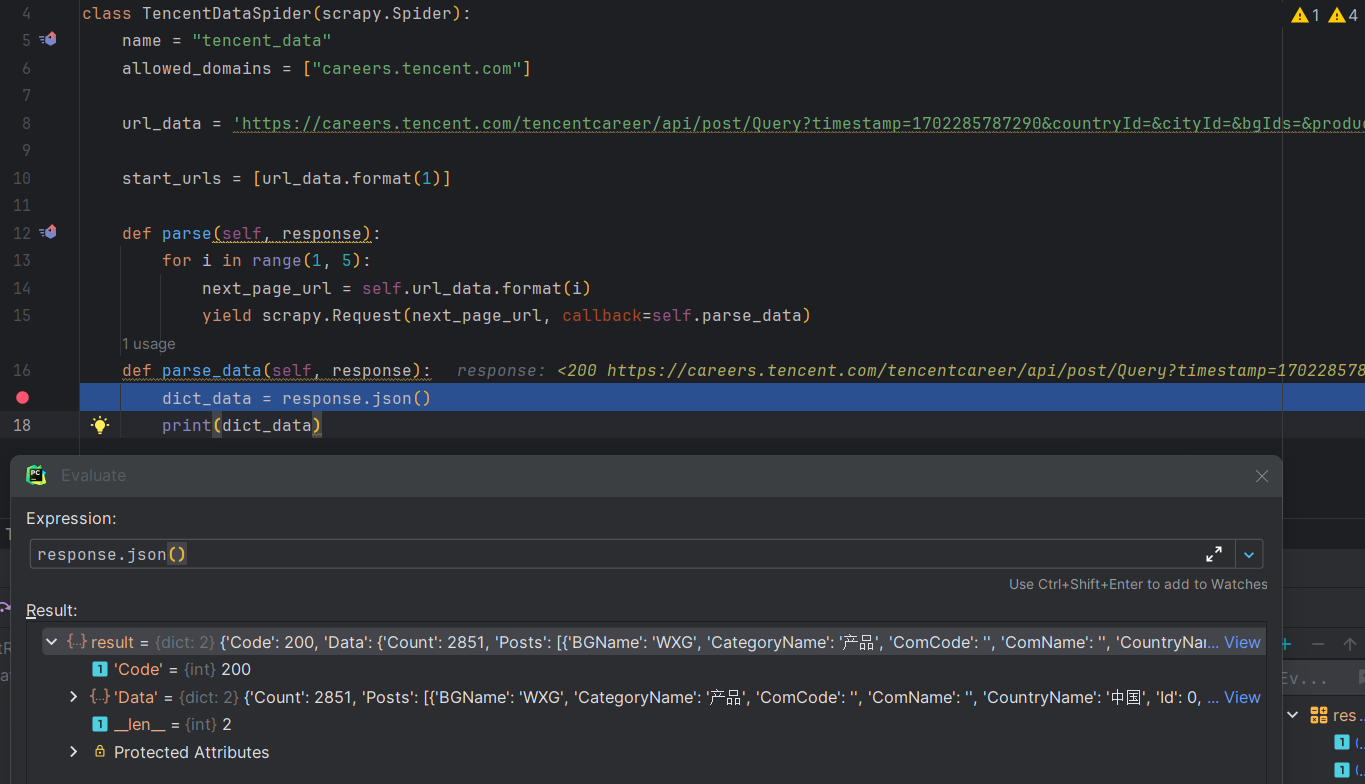
Task: Click the lock icon beside Protected Attributes
Action: (x=100, y=752)
